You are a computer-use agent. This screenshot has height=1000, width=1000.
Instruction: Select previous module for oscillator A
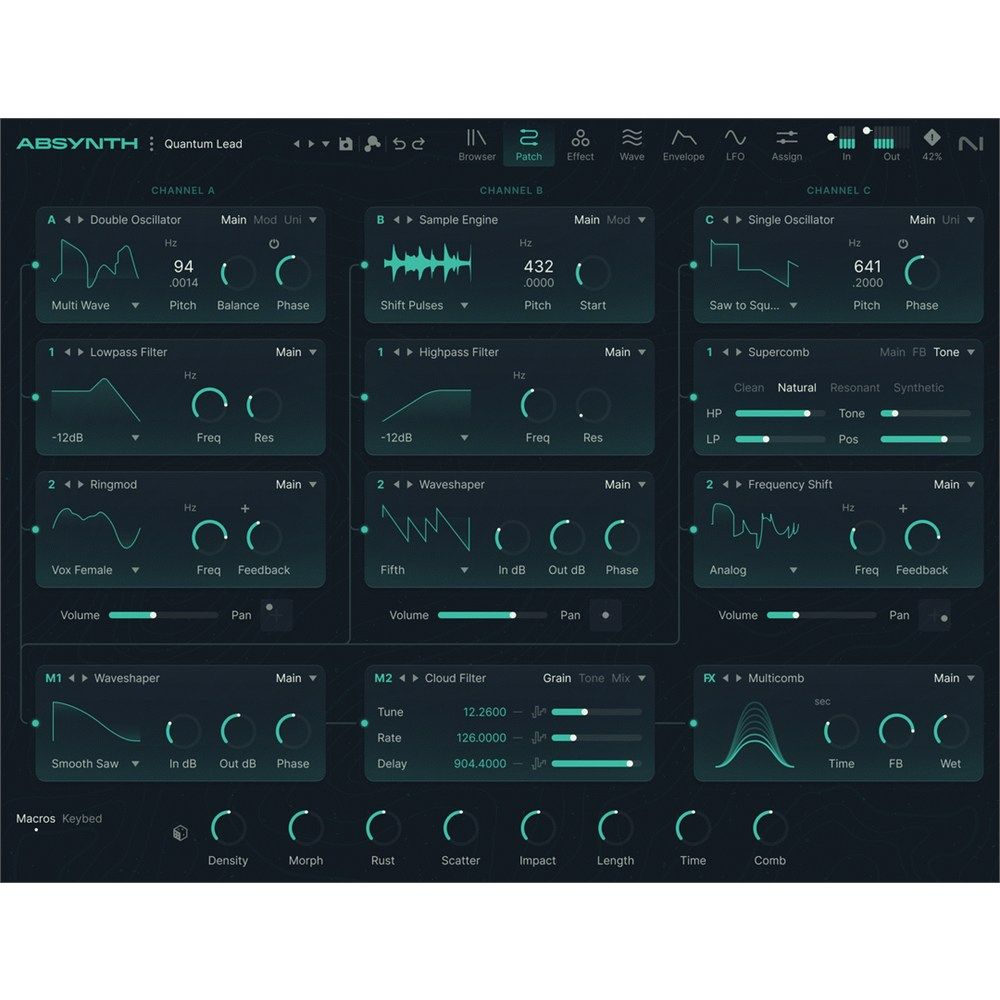coord(67,220)
